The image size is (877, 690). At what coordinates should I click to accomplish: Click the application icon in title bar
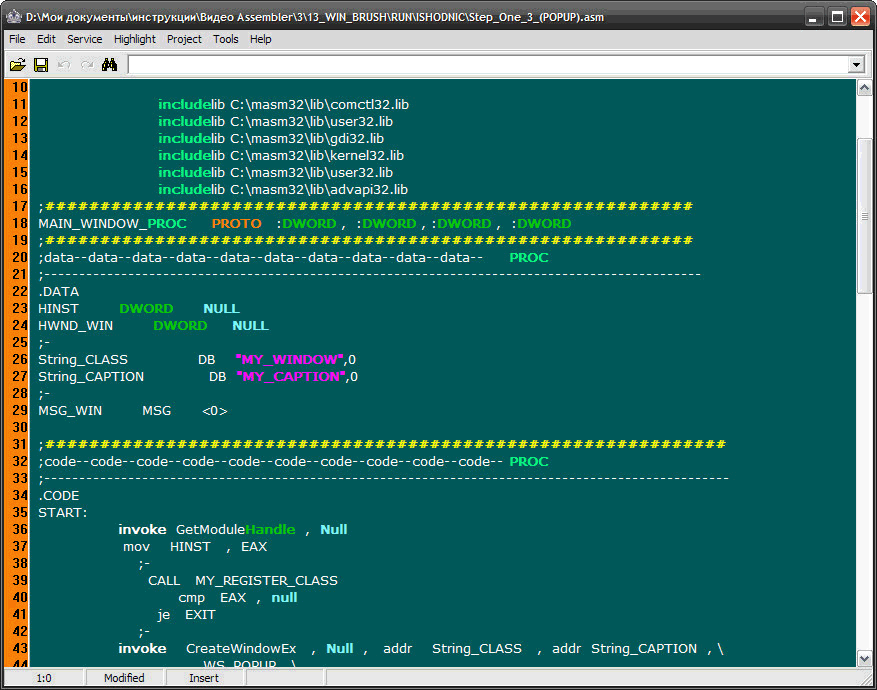tap(14, 17)
